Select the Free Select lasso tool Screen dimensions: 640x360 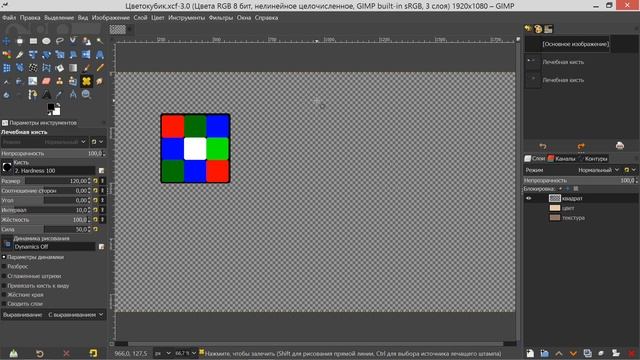(x=60, y=41)
